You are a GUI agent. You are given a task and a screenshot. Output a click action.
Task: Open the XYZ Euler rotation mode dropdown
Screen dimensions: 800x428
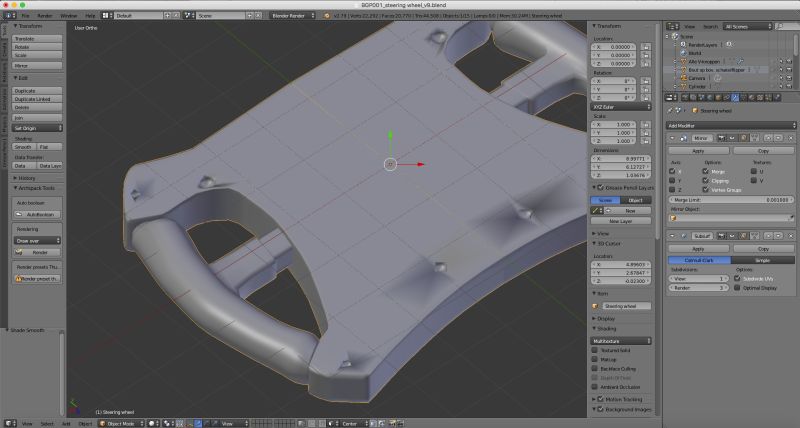tap(621, 107)
